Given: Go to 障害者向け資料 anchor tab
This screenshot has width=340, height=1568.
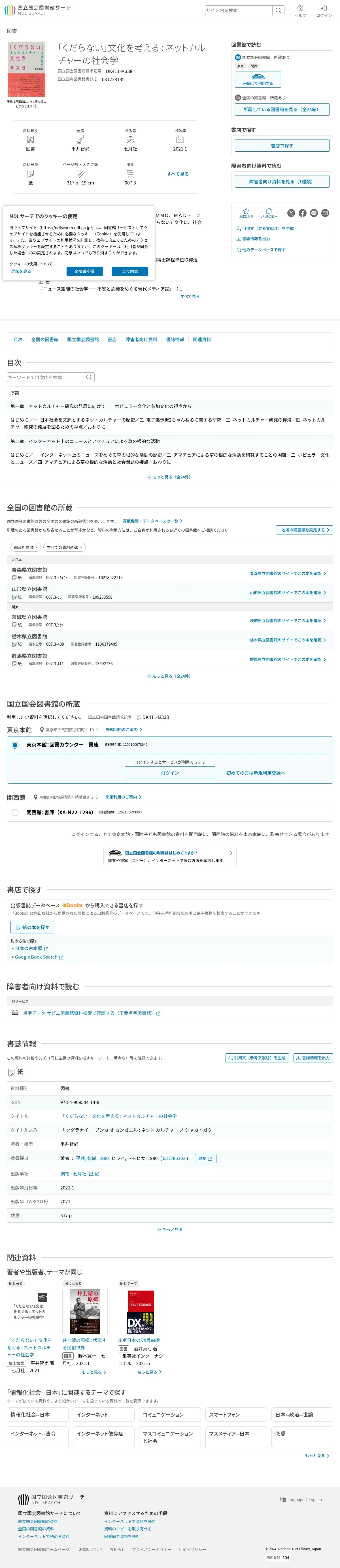Looking at the screenshot, I should click(x=141, y=340).
